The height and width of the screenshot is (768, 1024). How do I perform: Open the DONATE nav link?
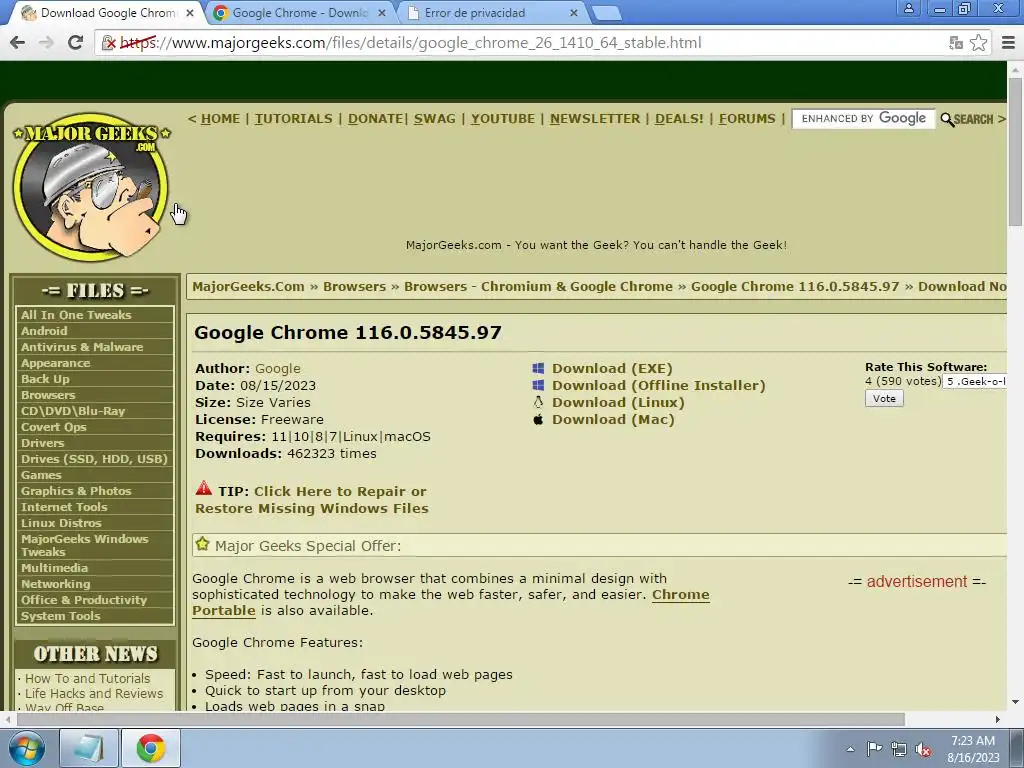(375, 119)
